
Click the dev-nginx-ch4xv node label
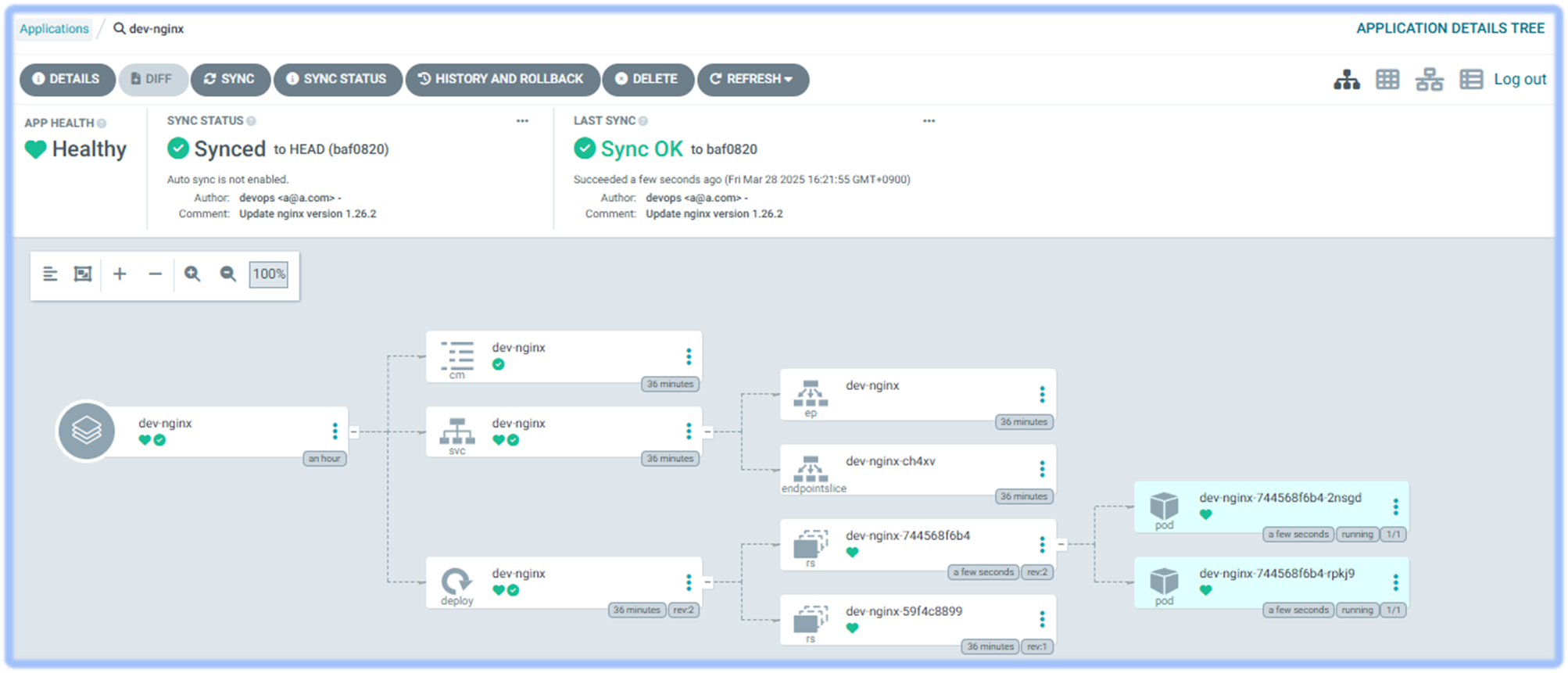pyautogui.click(x=890, y=462)
